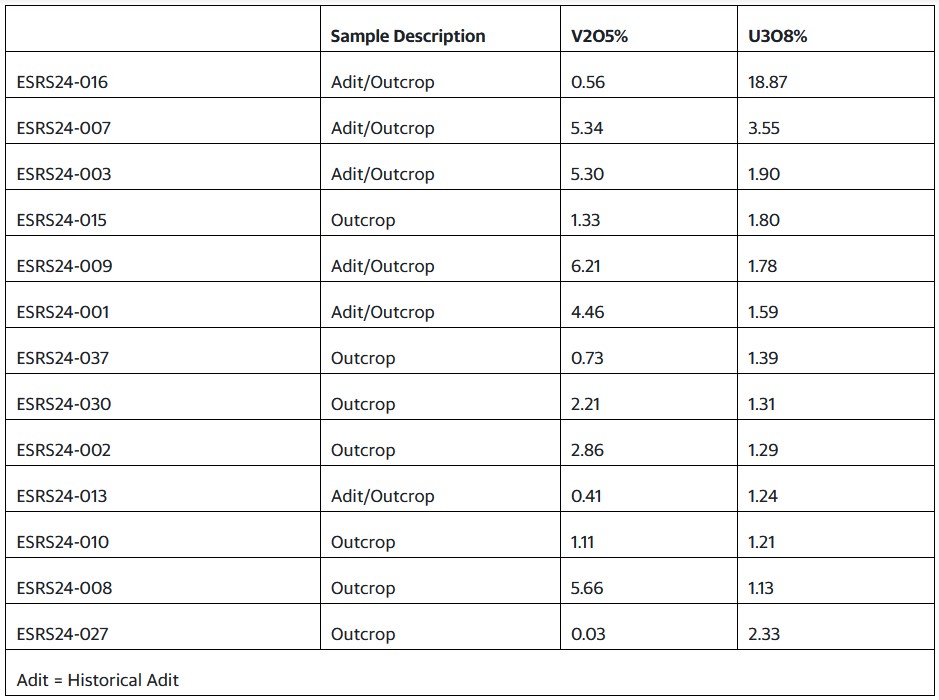Select the ESRS24-027 row label
The height and width of the screenshot is (700, 939).
pyautogui.click(x=64, y=634)
